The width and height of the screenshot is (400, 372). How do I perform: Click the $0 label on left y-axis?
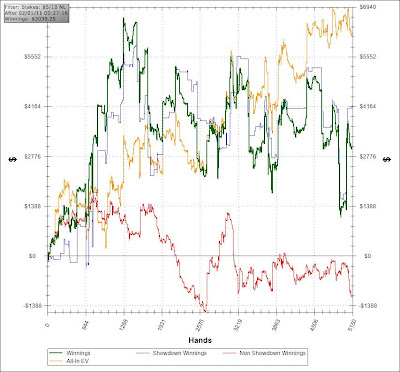(x=32, y=256)
